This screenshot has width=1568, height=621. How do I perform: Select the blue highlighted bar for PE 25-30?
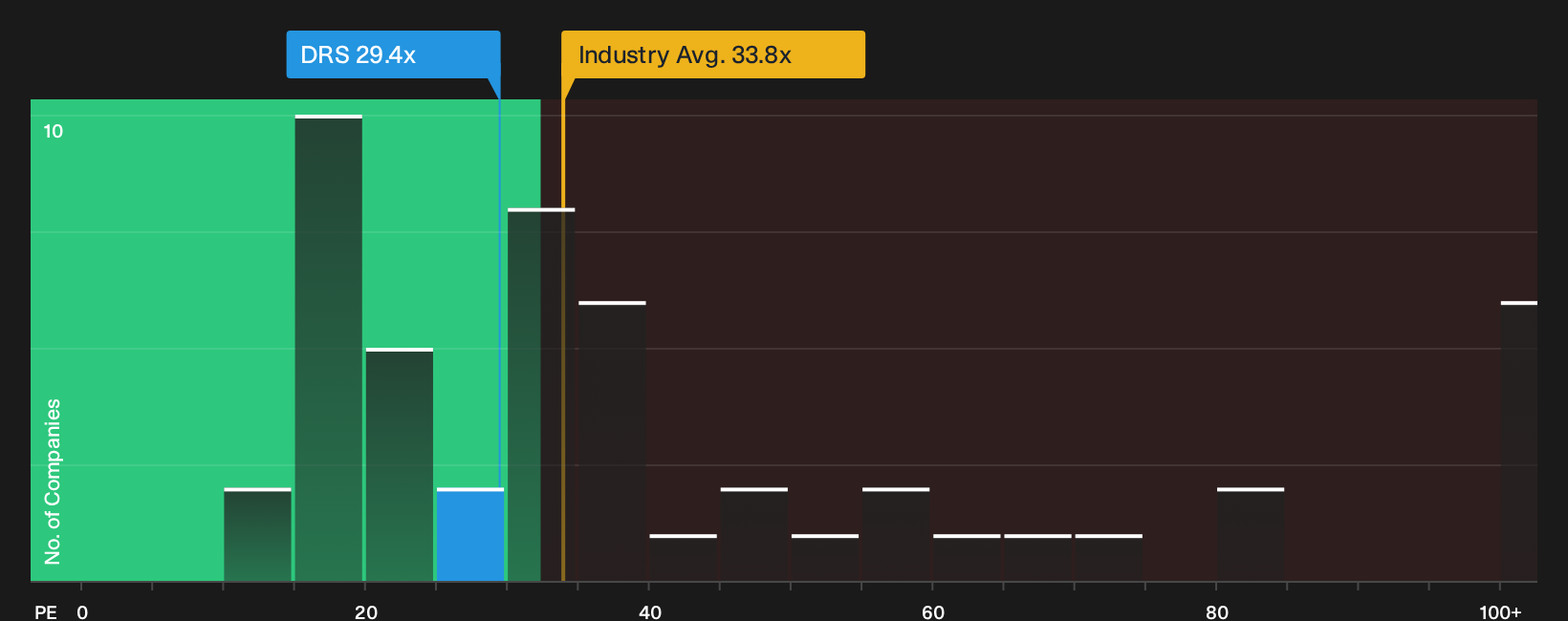pos(470,535)
